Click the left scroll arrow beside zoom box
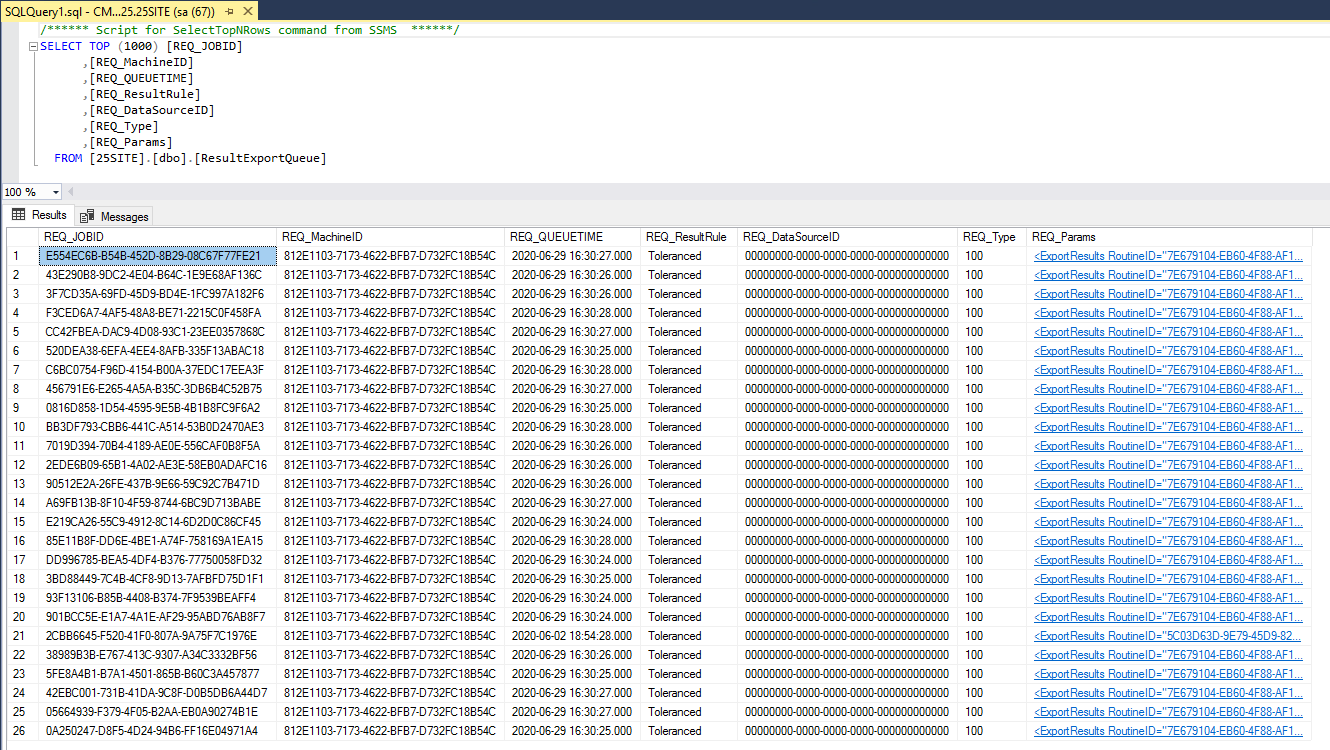 (71, 192)
